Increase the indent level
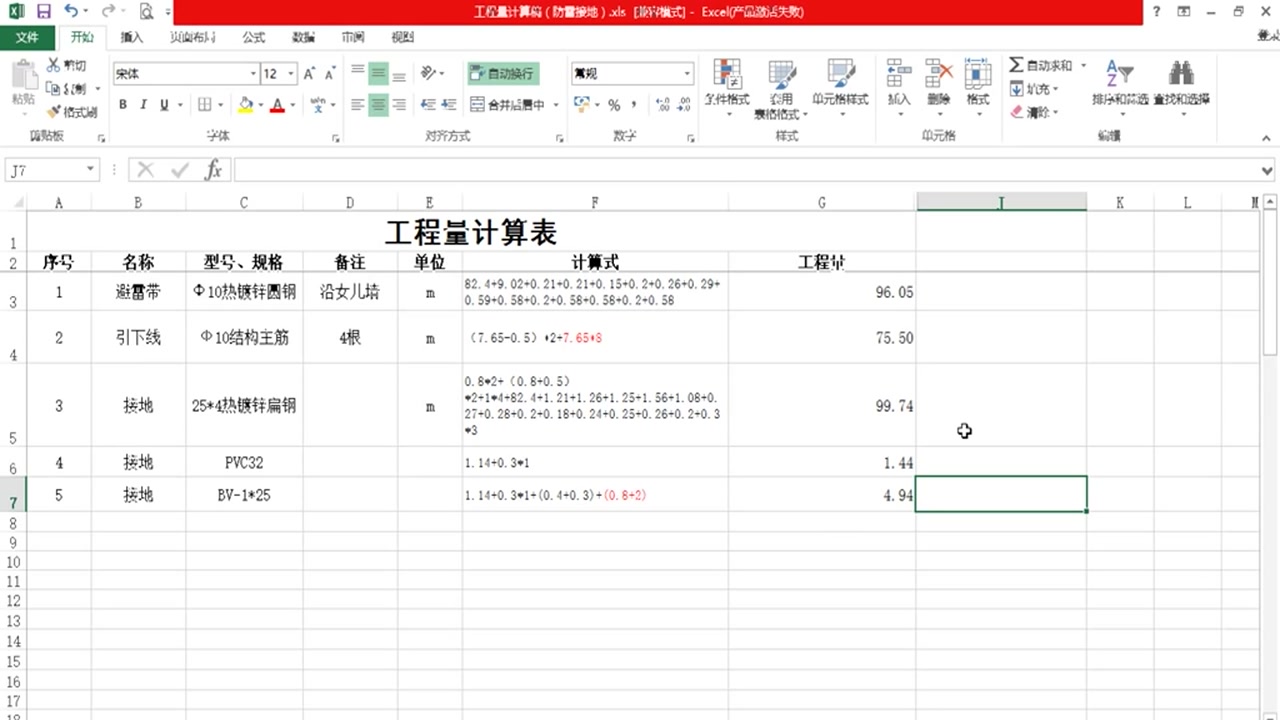This screenshot has width=1280, height=720. [x=451, y=104]
